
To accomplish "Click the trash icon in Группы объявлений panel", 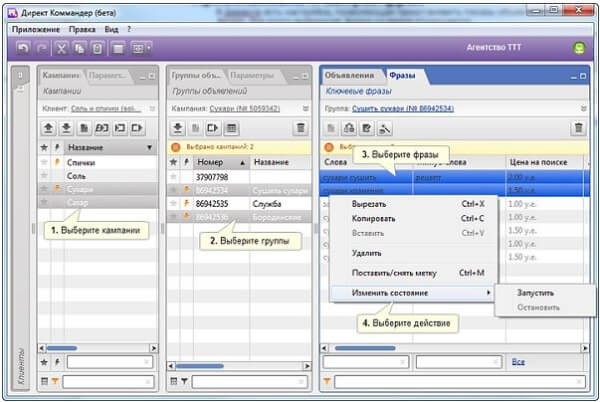I will pyautogui.click(x=301, y=128).
